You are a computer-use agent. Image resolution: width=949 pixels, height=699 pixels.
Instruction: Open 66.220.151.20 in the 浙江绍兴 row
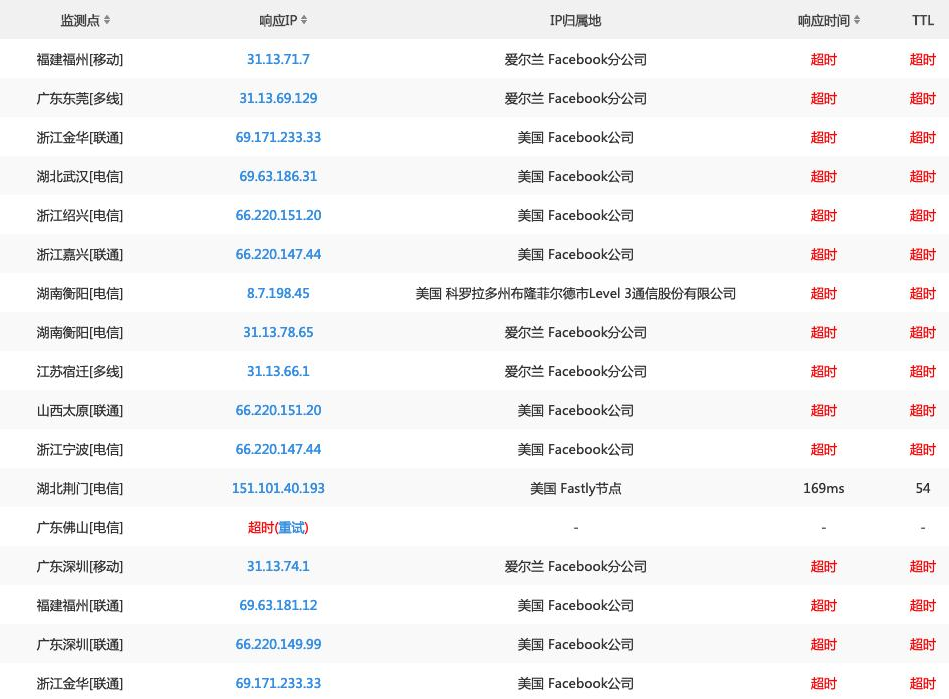click(x=278, y=215)
